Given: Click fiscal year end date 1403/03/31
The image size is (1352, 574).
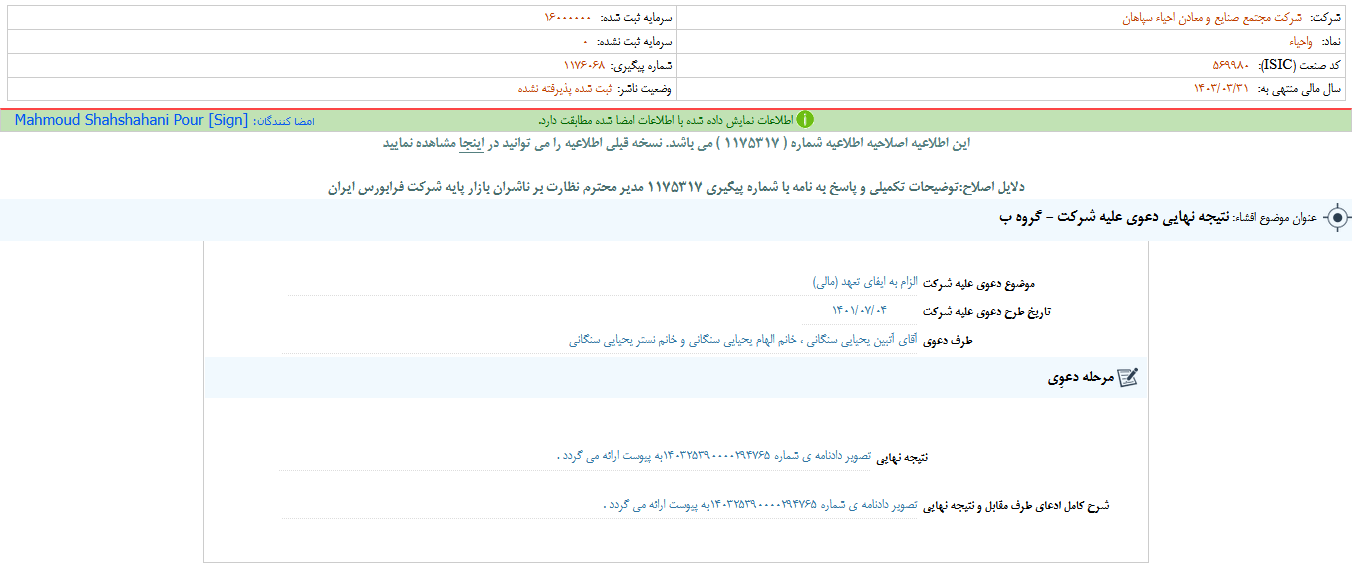Looking at the screenshot, I should [1221, 89].
